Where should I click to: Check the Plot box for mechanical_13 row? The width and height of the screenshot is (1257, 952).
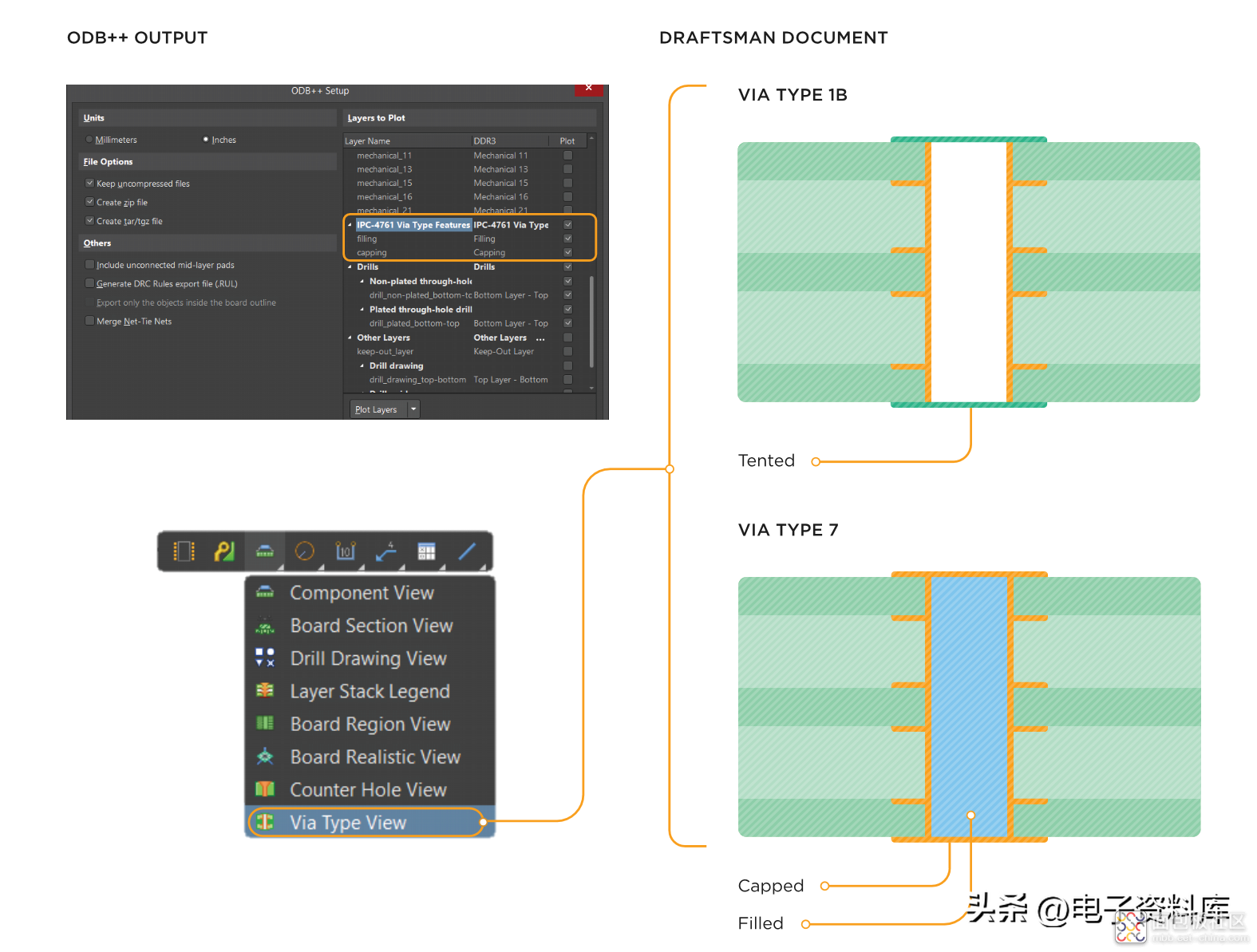[x=568, y=169]
